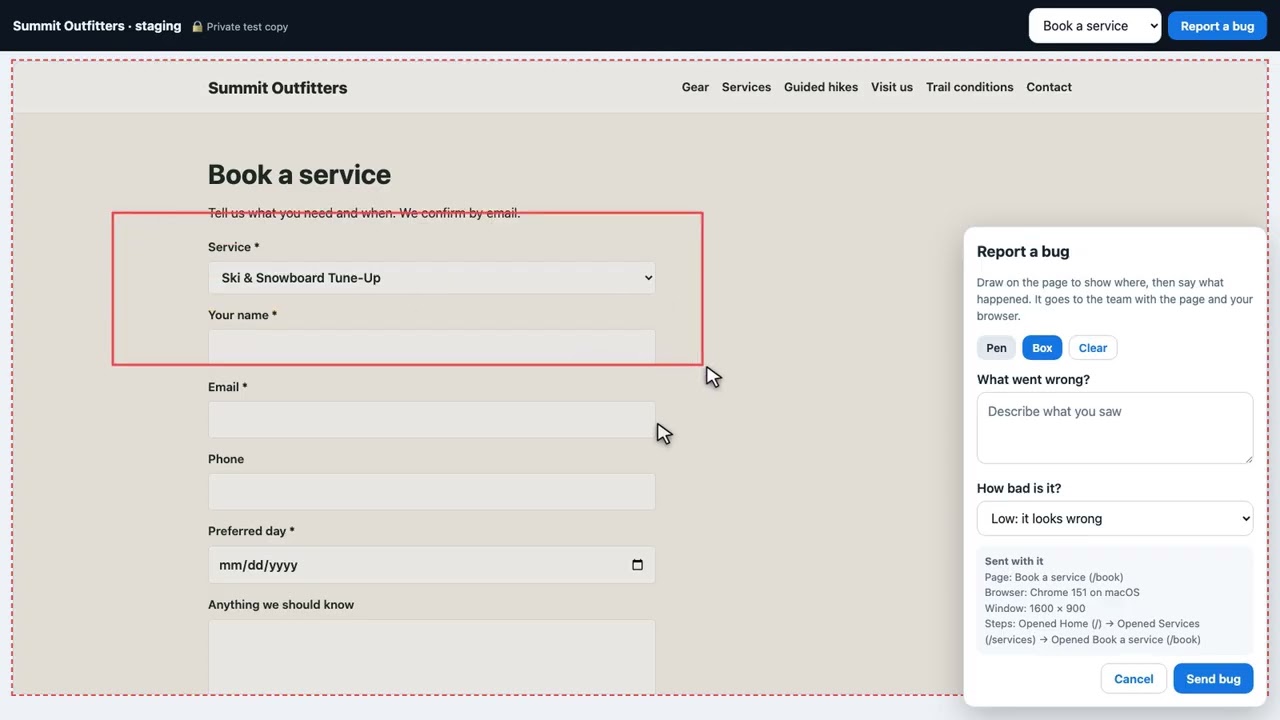Screen dimensions: 1280x720
Task: Open Guided hikes in the navigation
Action: coord(821,87)
